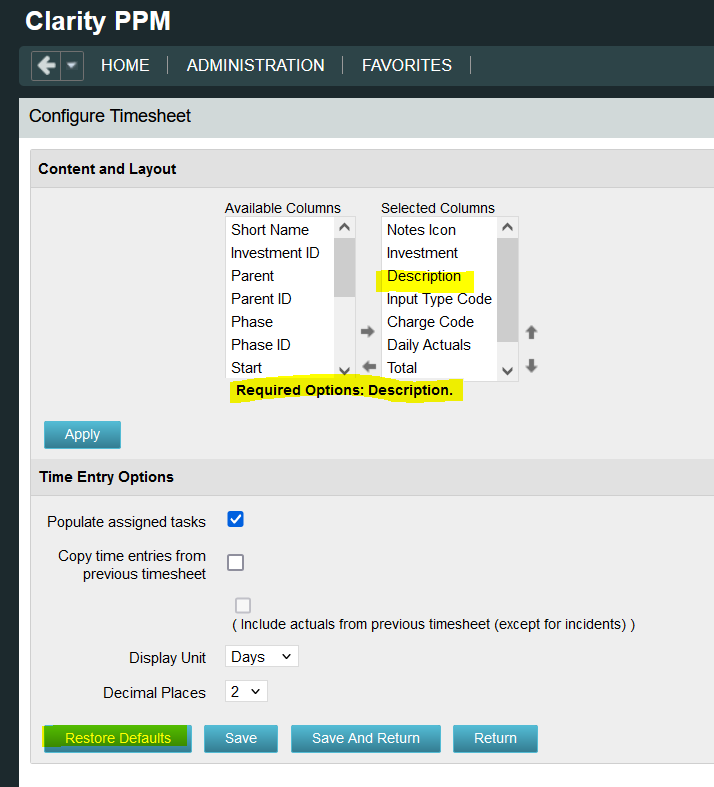
Task: Select Phase ID in Available Columns
Action: pyautogui.click(x=279, y=345)
